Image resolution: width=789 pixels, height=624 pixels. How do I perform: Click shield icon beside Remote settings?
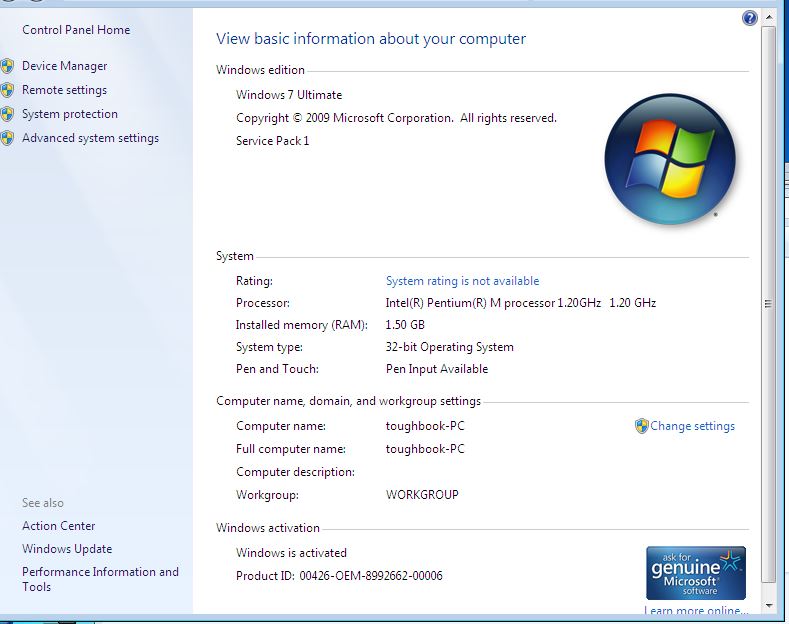coord(7,90)
